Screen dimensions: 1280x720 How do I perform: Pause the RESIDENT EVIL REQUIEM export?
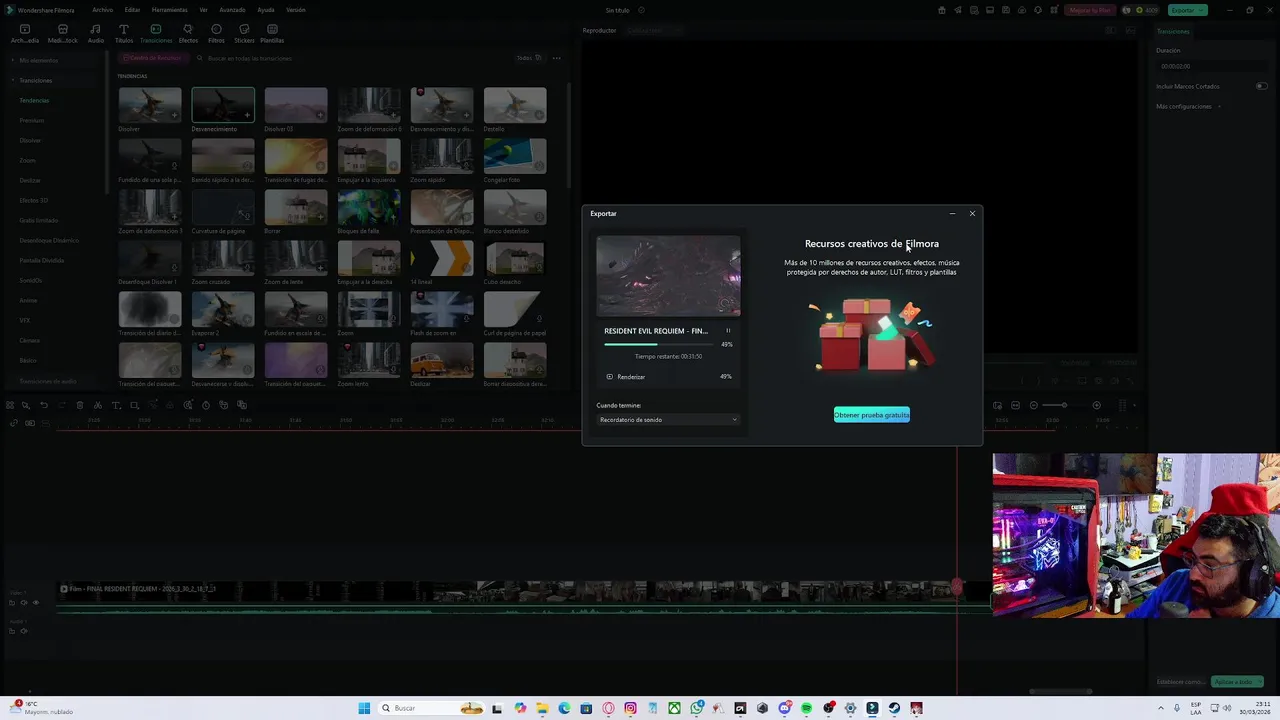728,331
